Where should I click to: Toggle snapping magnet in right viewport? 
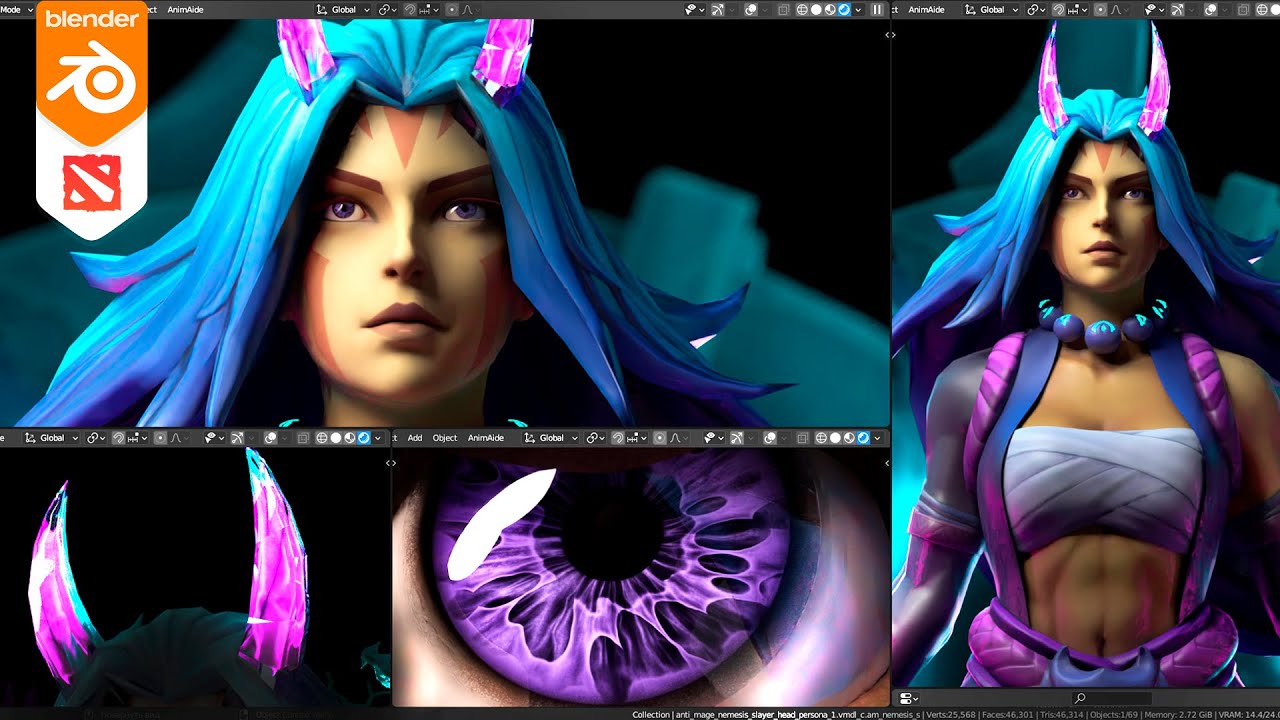click(1058, 9)
